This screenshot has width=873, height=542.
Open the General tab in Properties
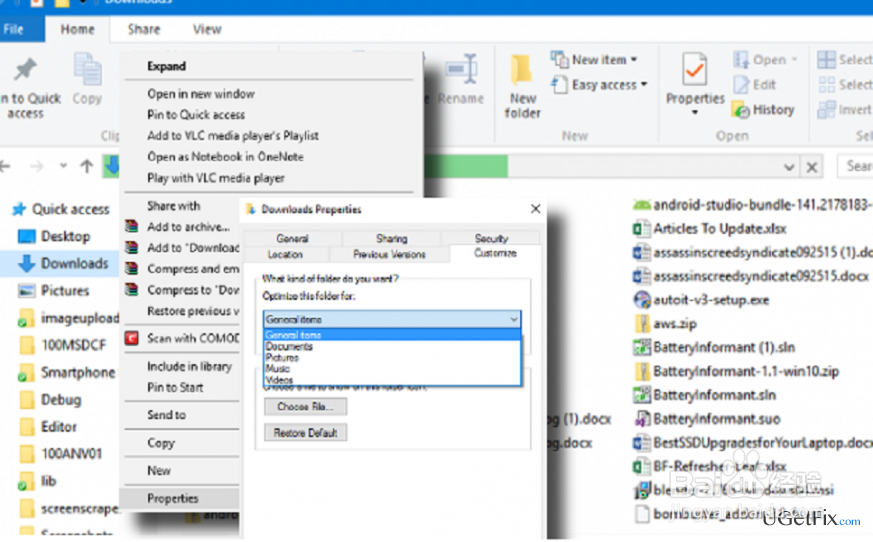(292, 238)
